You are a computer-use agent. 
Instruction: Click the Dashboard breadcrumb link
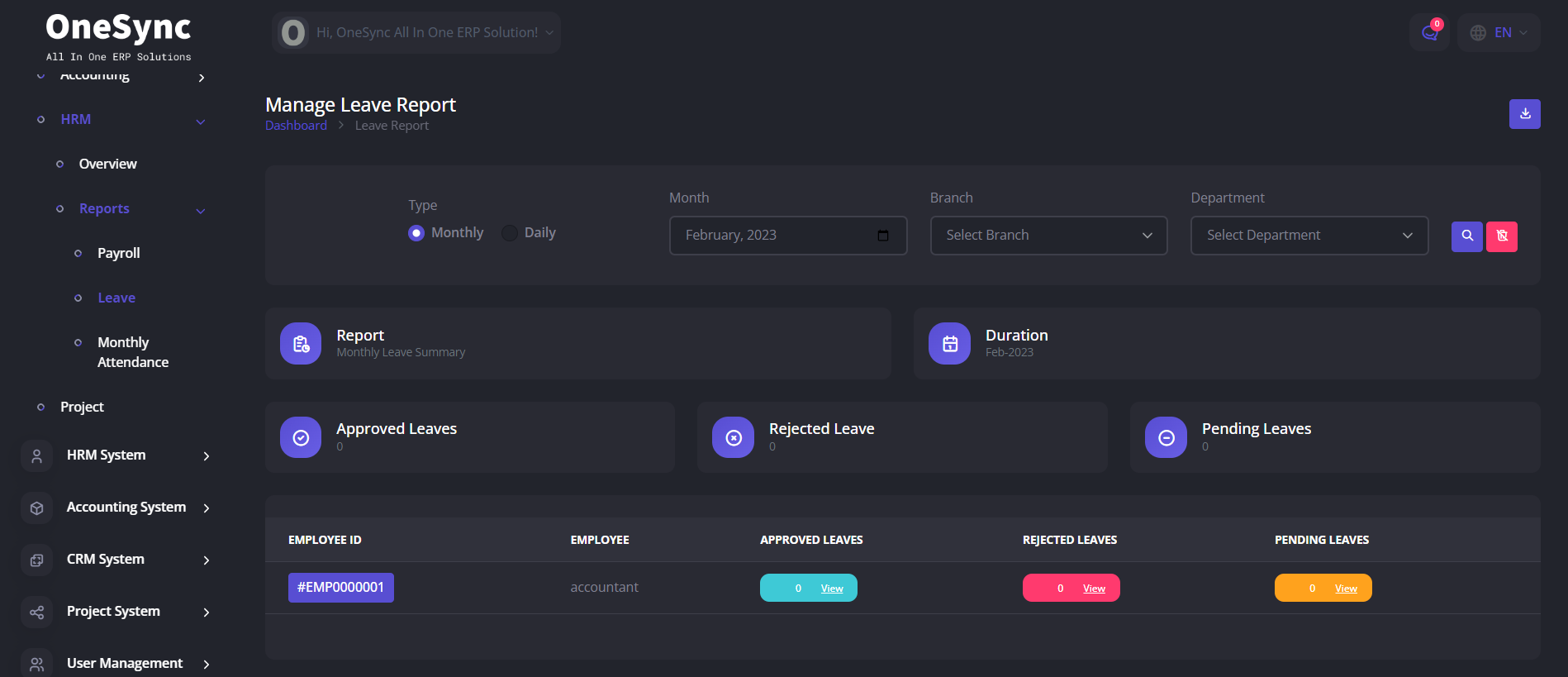pos(296,126)
